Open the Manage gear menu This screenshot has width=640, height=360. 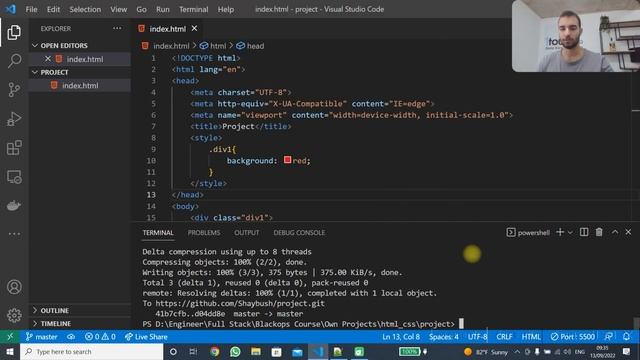(x=14, y=315)
